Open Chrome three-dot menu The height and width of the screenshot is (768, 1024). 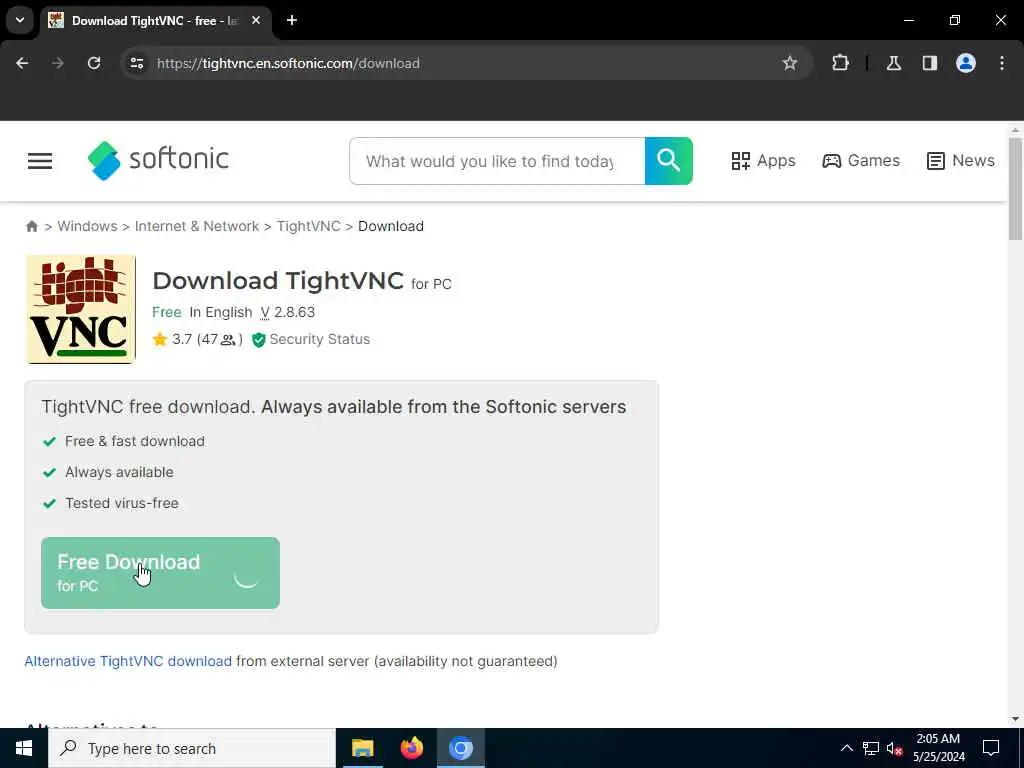pos(1002,63)
